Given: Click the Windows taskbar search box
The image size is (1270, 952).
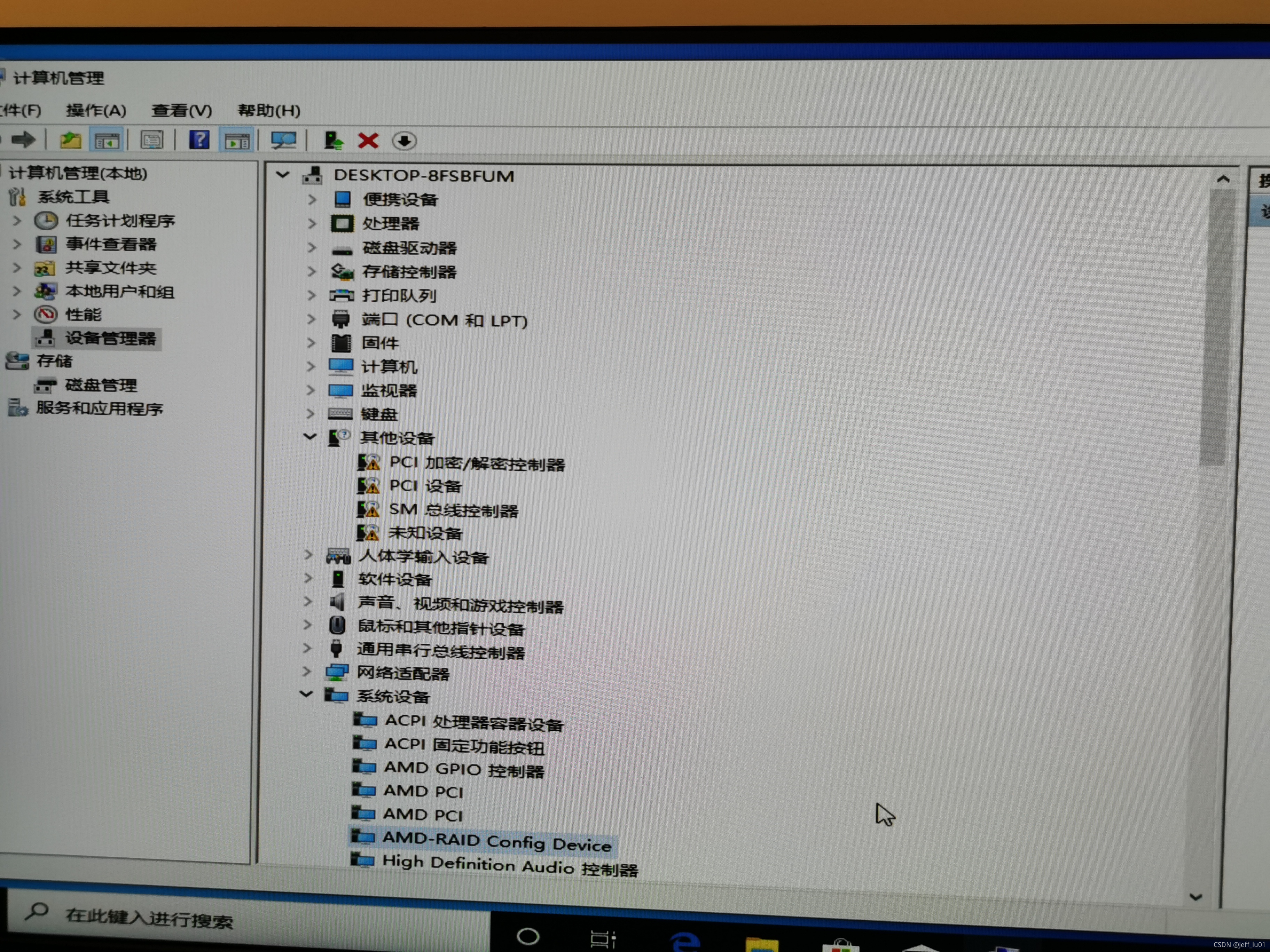Looking at the screenshot, I should (149, 918).
